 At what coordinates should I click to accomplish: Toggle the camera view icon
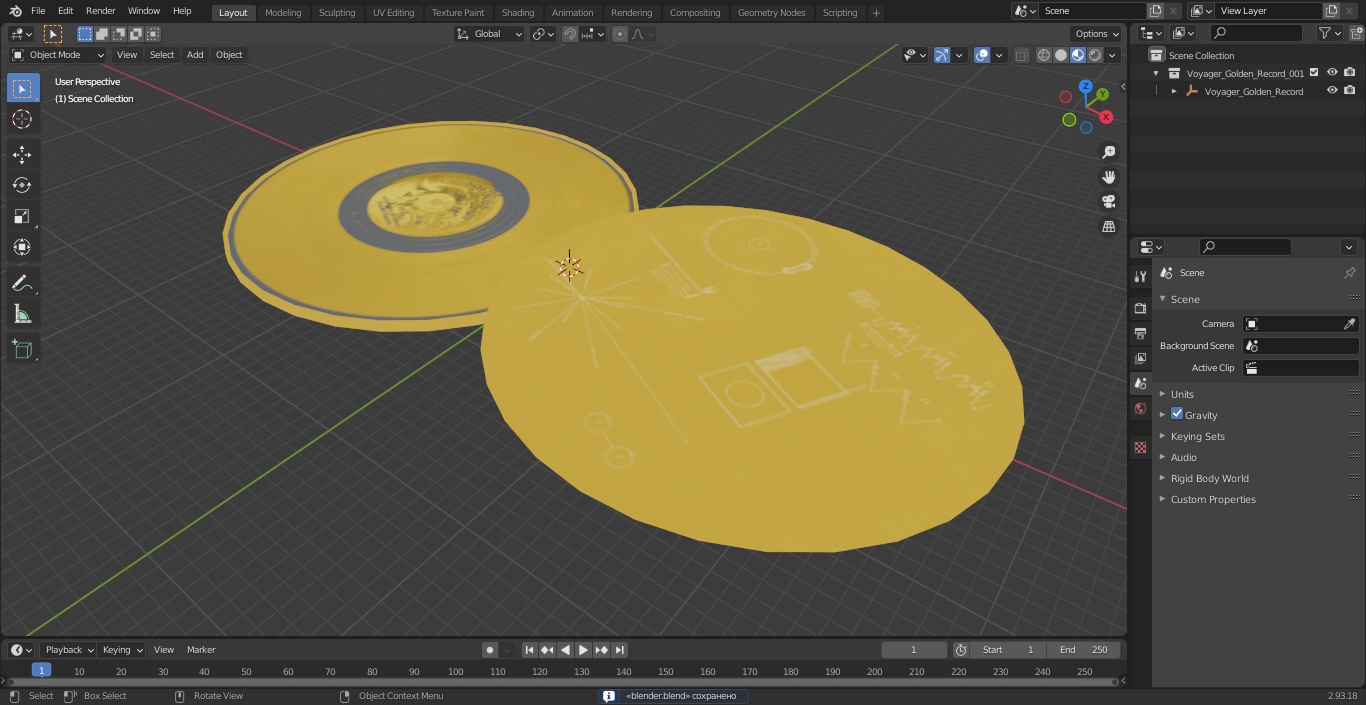(1108, 202)
